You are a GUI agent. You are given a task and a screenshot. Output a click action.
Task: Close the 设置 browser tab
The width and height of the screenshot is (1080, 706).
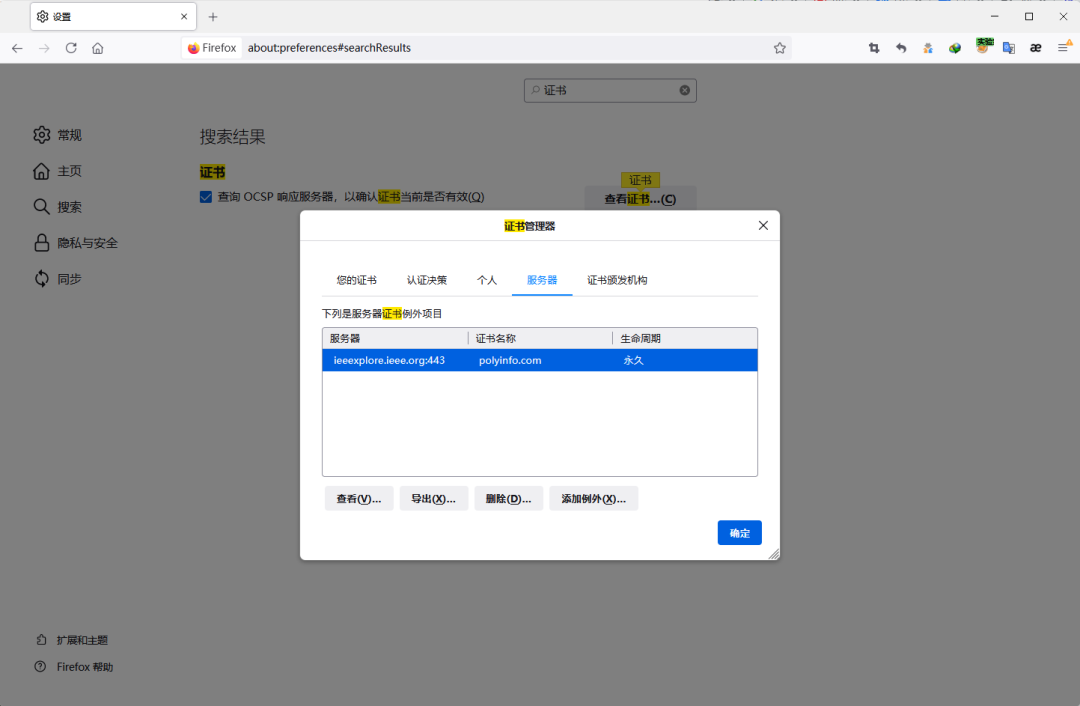(x=184, y=17)
